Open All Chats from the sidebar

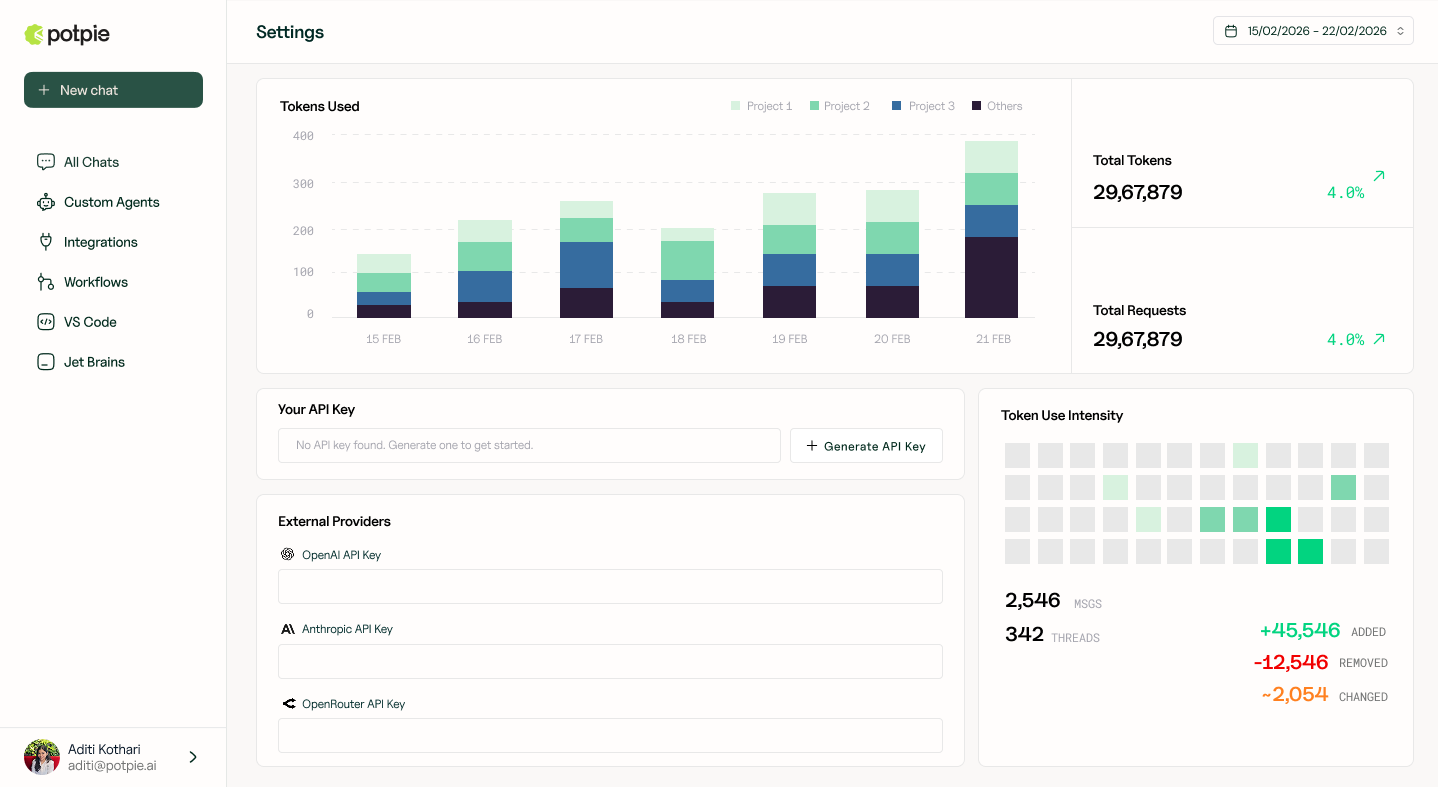coord(93,161)
